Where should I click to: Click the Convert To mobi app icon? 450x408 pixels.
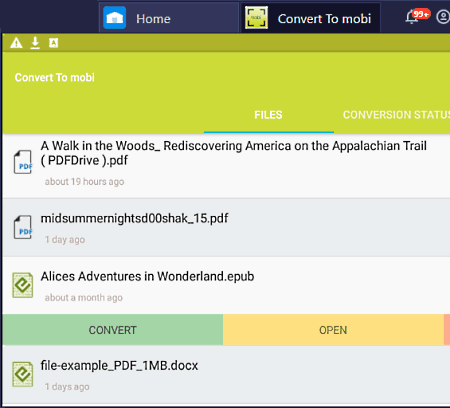tap(256, 18)
